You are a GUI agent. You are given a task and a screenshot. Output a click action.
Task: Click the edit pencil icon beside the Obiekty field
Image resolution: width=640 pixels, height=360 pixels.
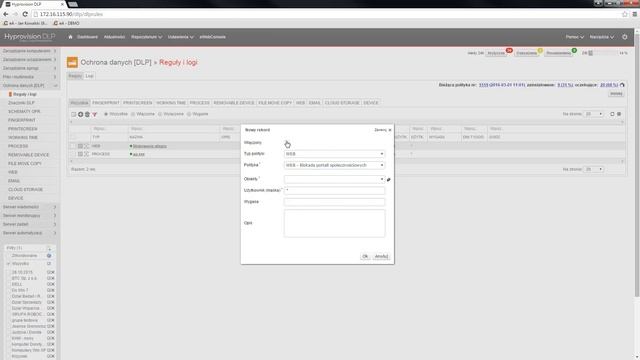(389, 180)
